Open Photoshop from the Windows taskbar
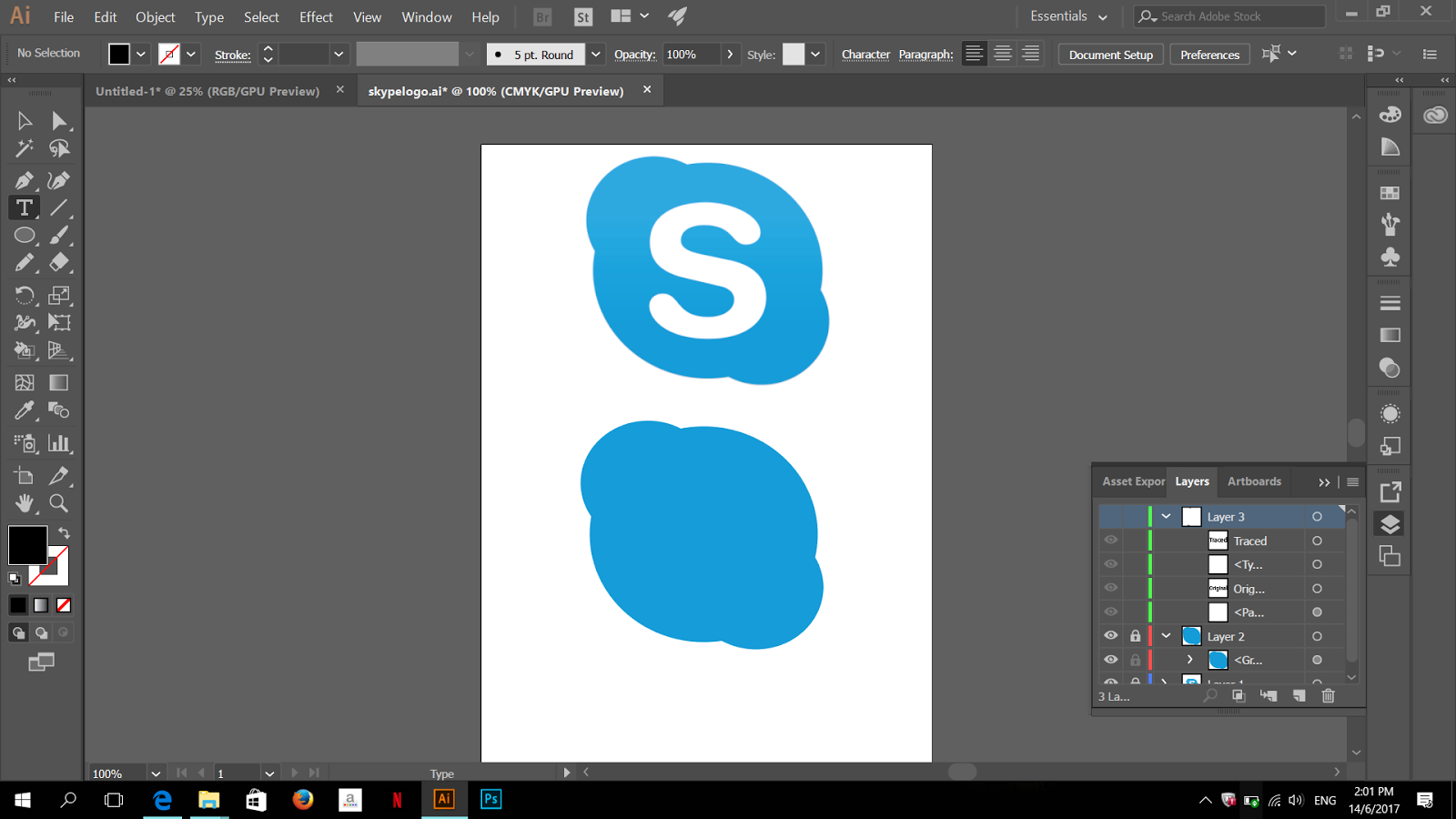Image resolution: width=1456 pixels, height=819 pixels. coord(491,799)
